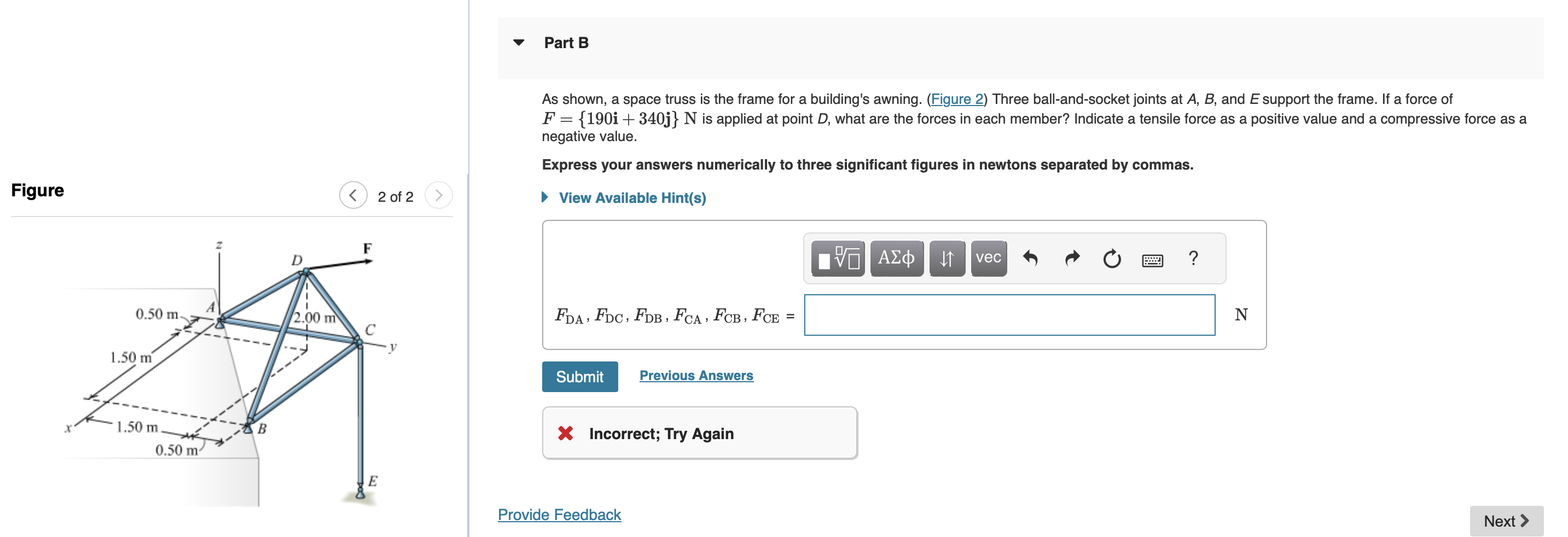Undo input with the undo arrow icon

[1031, 259]
